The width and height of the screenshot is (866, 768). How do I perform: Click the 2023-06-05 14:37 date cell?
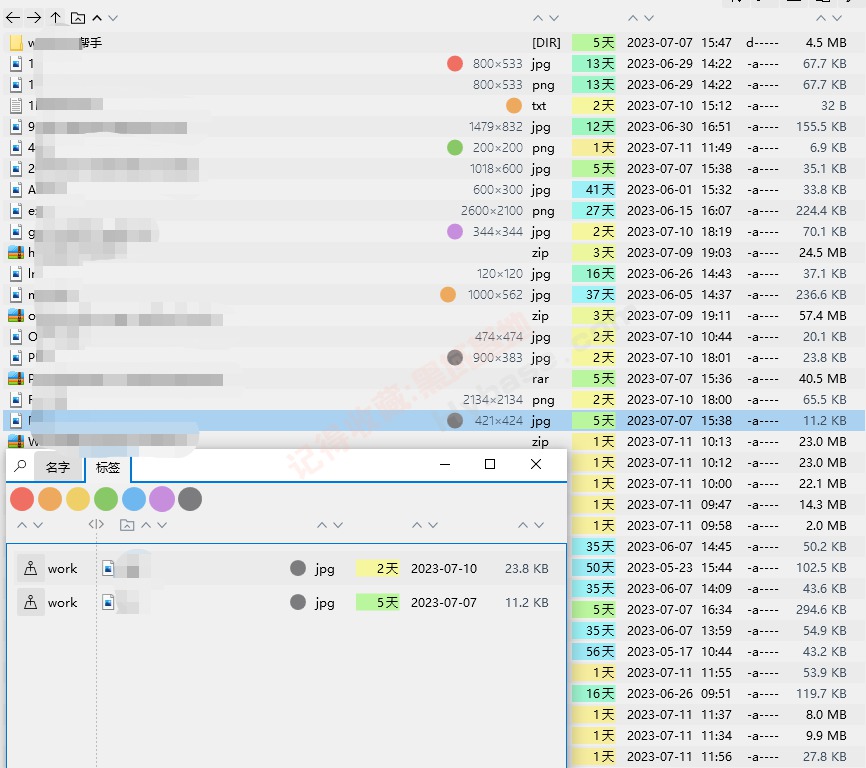[x=679, y=294]
